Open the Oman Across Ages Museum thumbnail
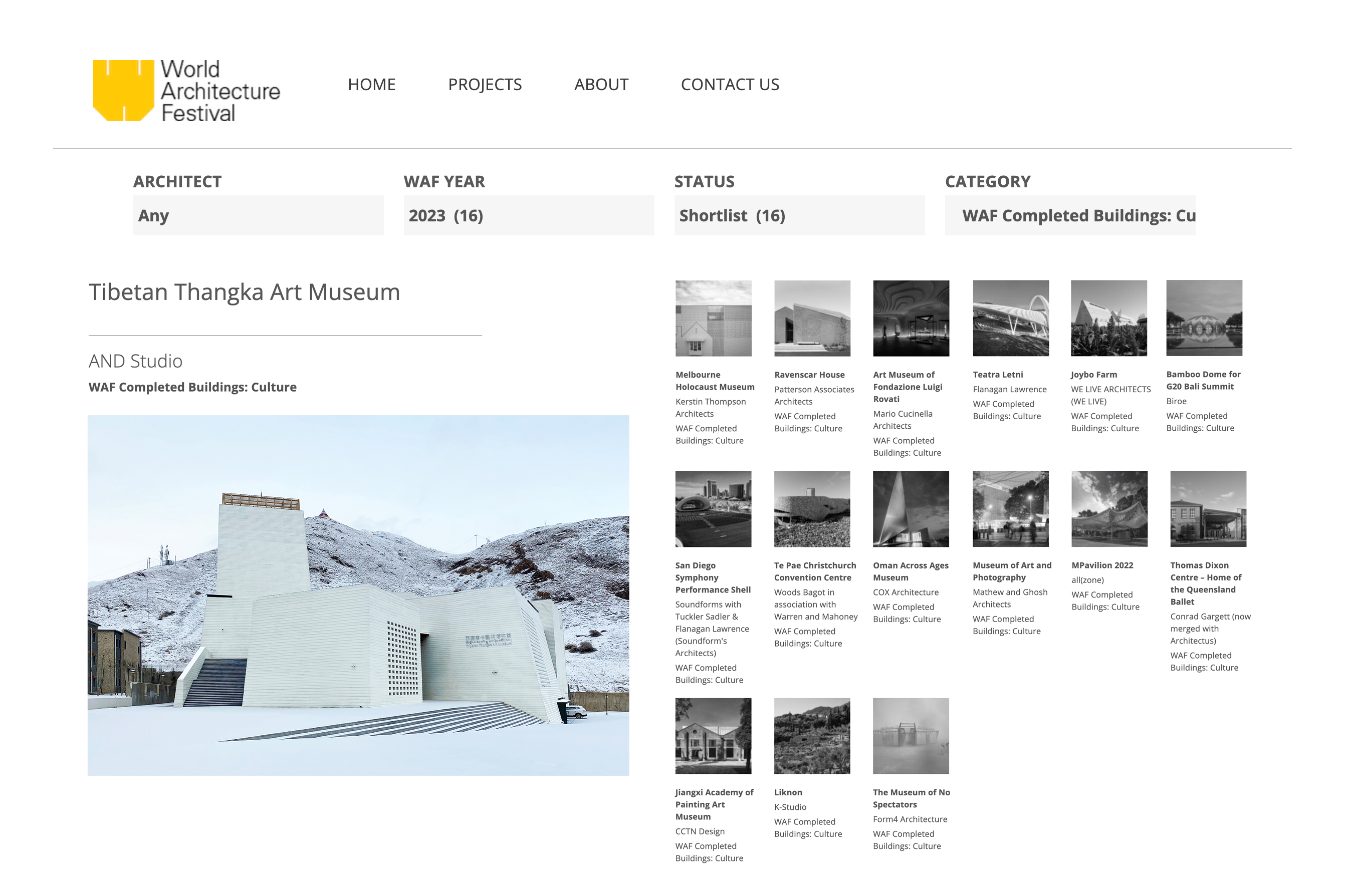This screenshot has width=1345, height=896. coord(911,509)
